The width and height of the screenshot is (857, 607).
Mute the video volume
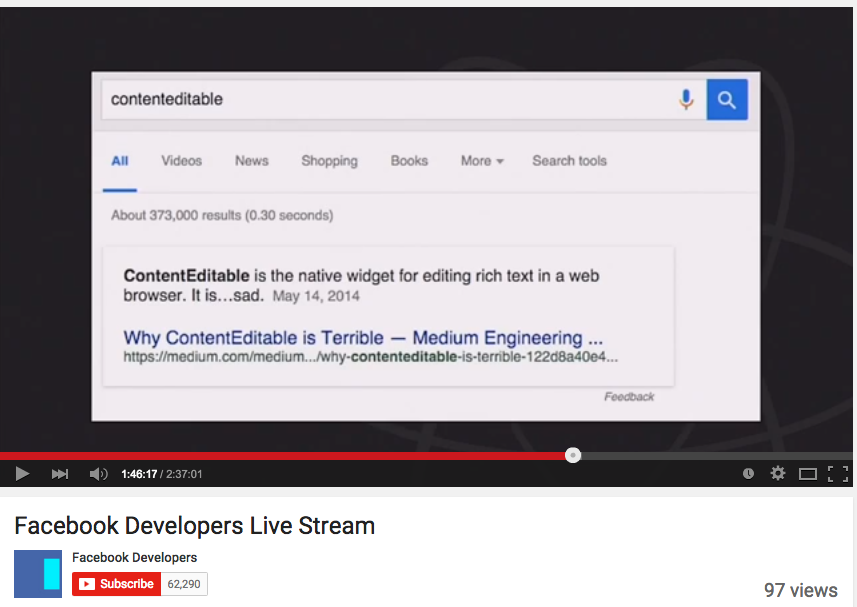98,474
